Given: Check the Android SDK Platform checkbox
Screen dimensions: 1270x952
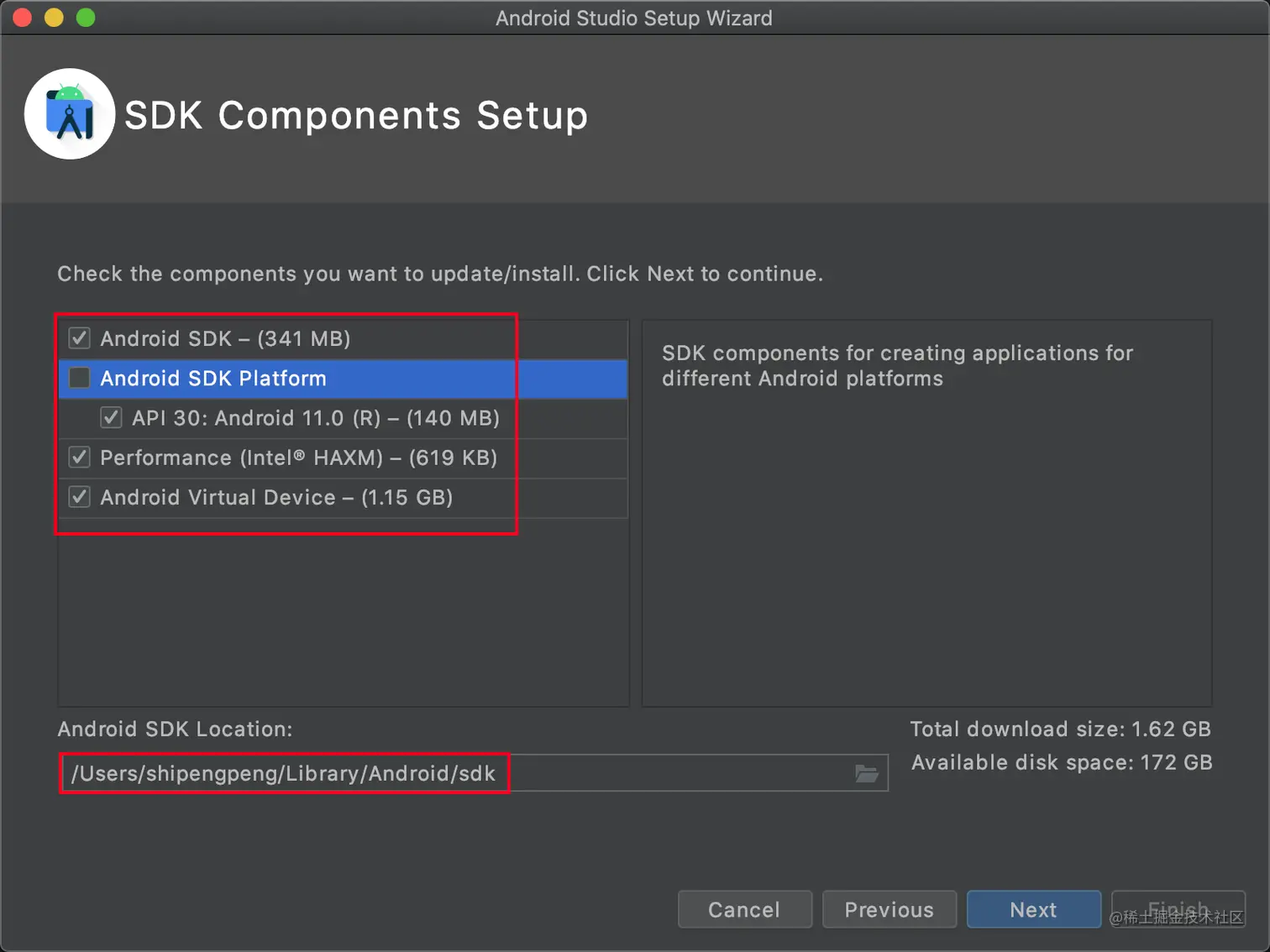Looking at the screenshot, I should click(80, 379).
